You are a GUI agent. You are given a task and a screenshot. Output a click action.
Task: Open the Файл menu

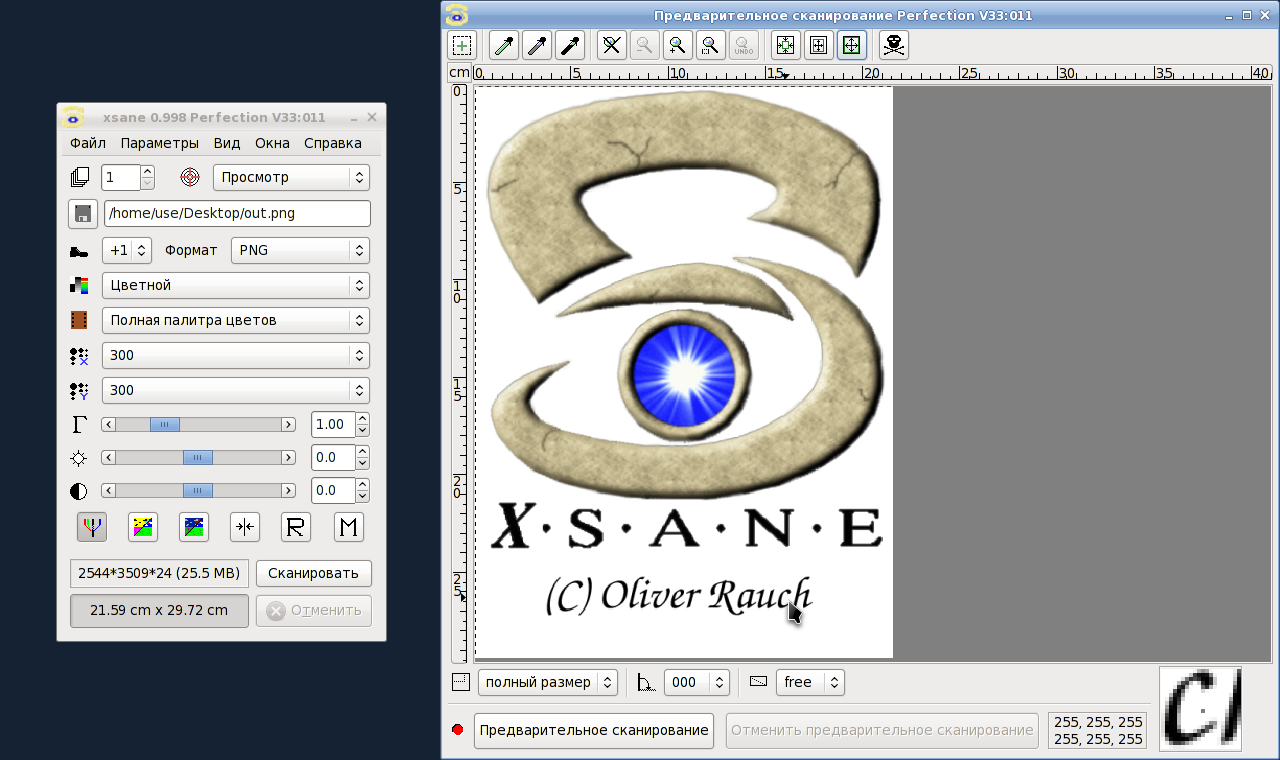pyautogui.click(x=88, y=143)
